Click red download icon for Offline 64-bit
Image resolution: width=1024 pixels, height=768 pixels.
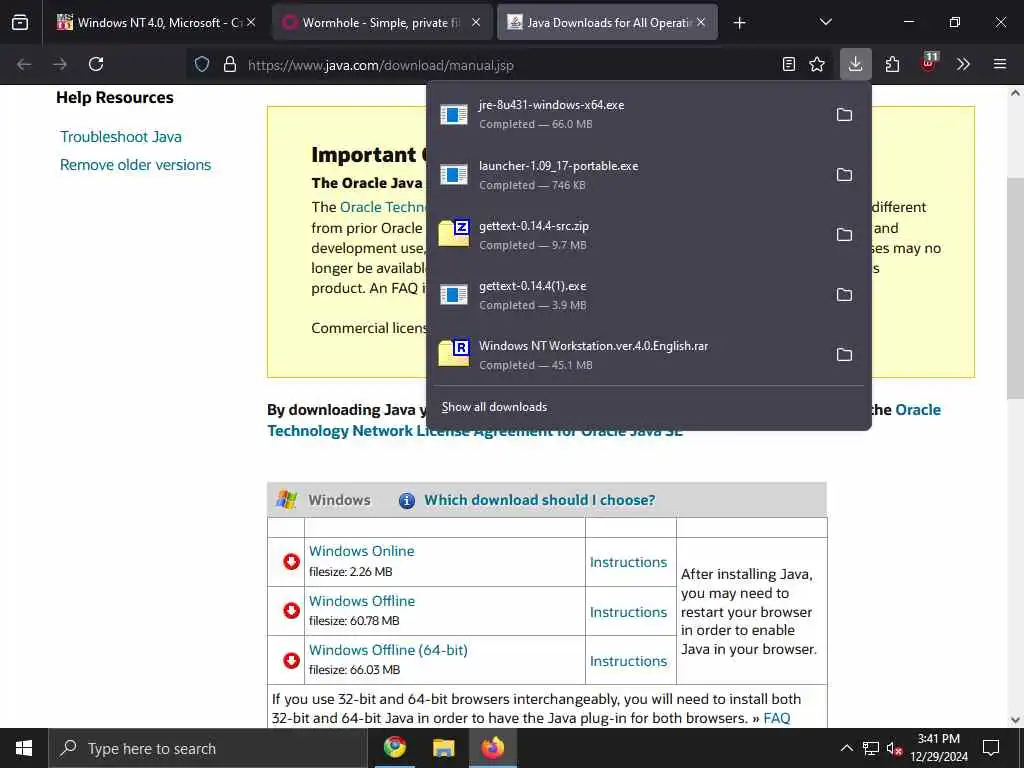pos(291,660)
